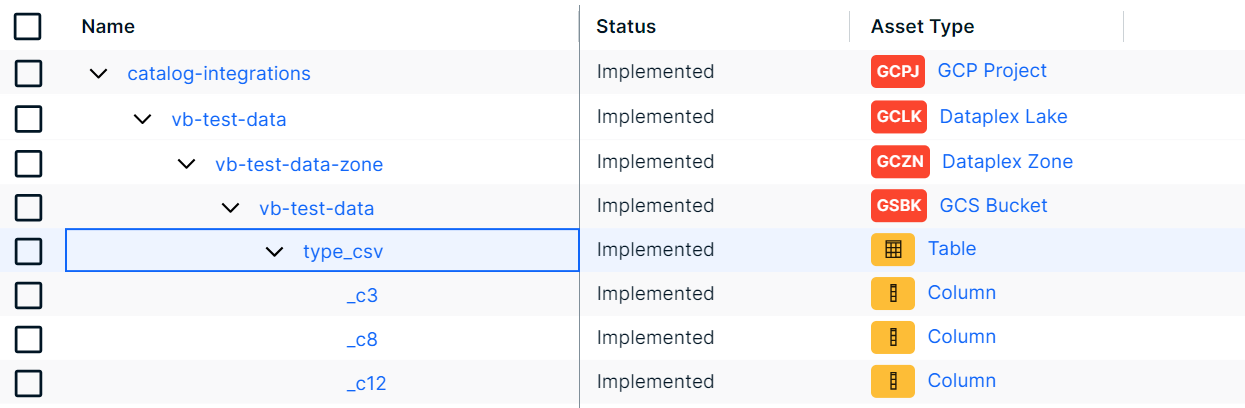Collapse the type_csv table node
Viewport: 1245px width, 408px height.
coord(274,252)
